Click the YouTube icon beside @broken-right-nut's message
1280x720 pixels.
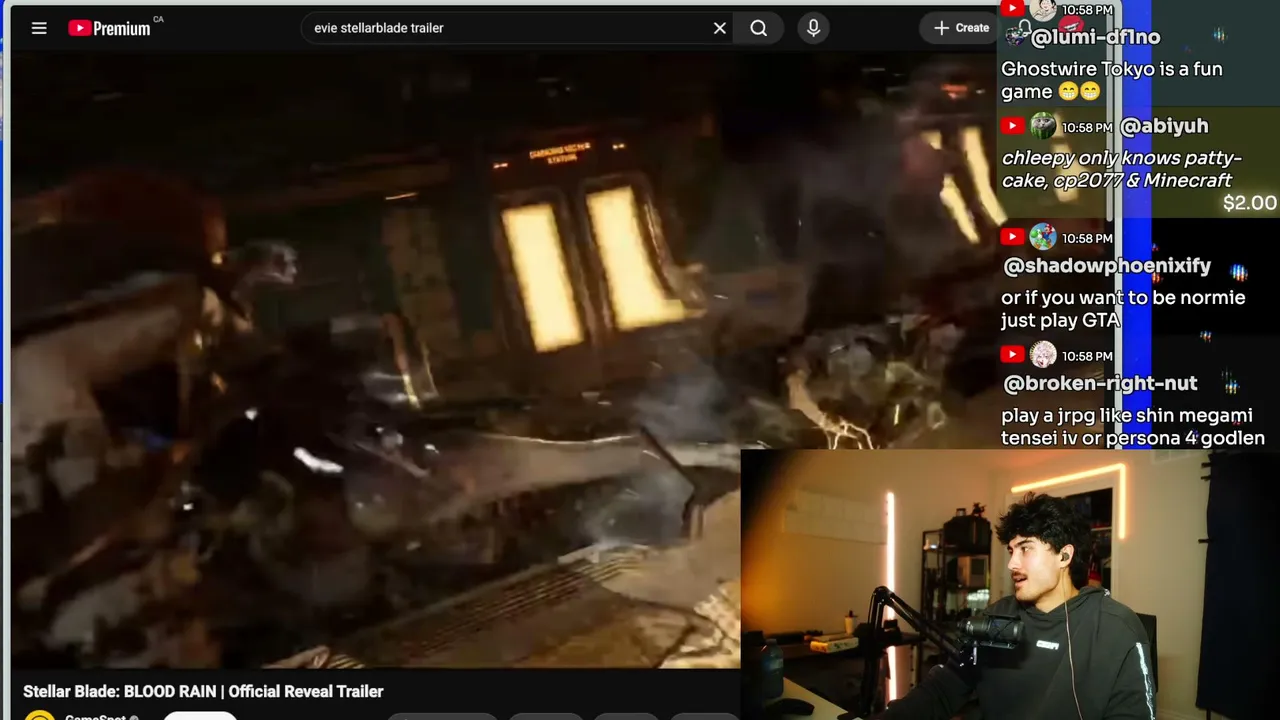click(1012, 354)
